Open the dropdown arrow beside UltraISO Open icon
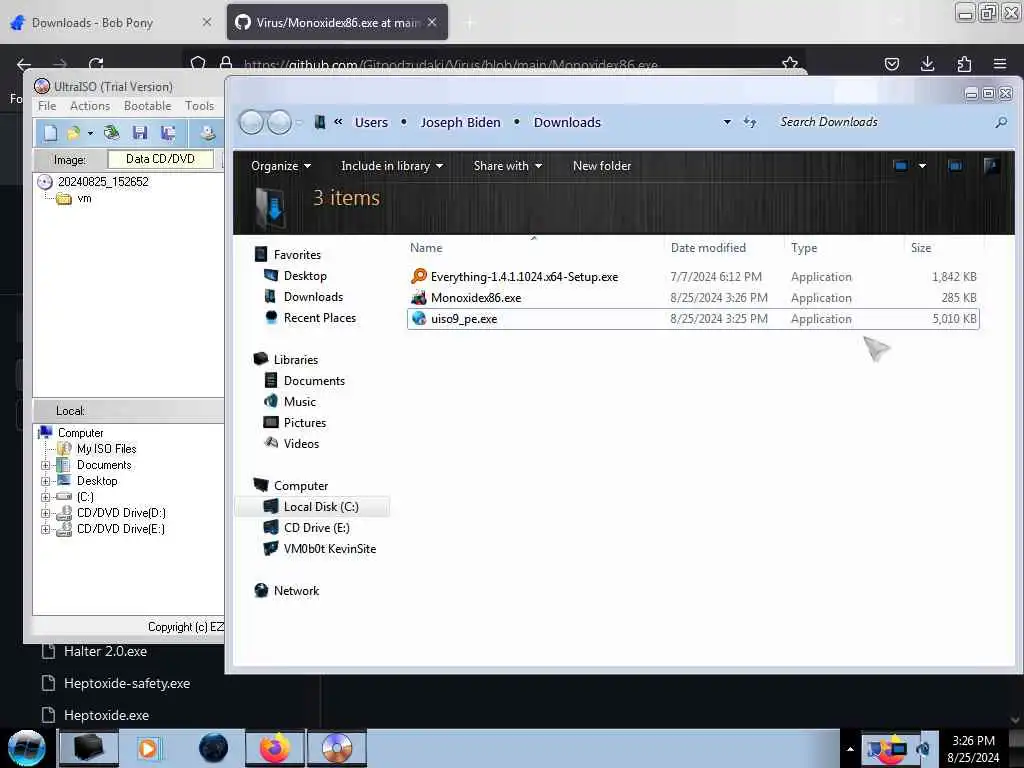This screenshot has width=1024, height=768. click(90, 133)
